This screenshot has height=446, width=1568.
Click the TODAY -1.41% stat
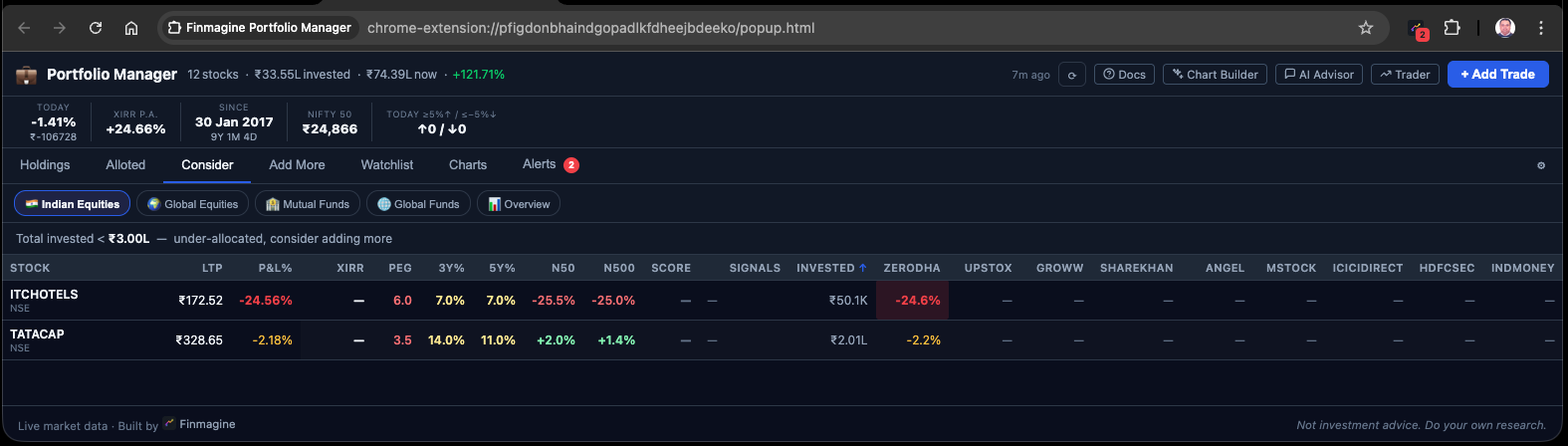click(x=53, y=122)
